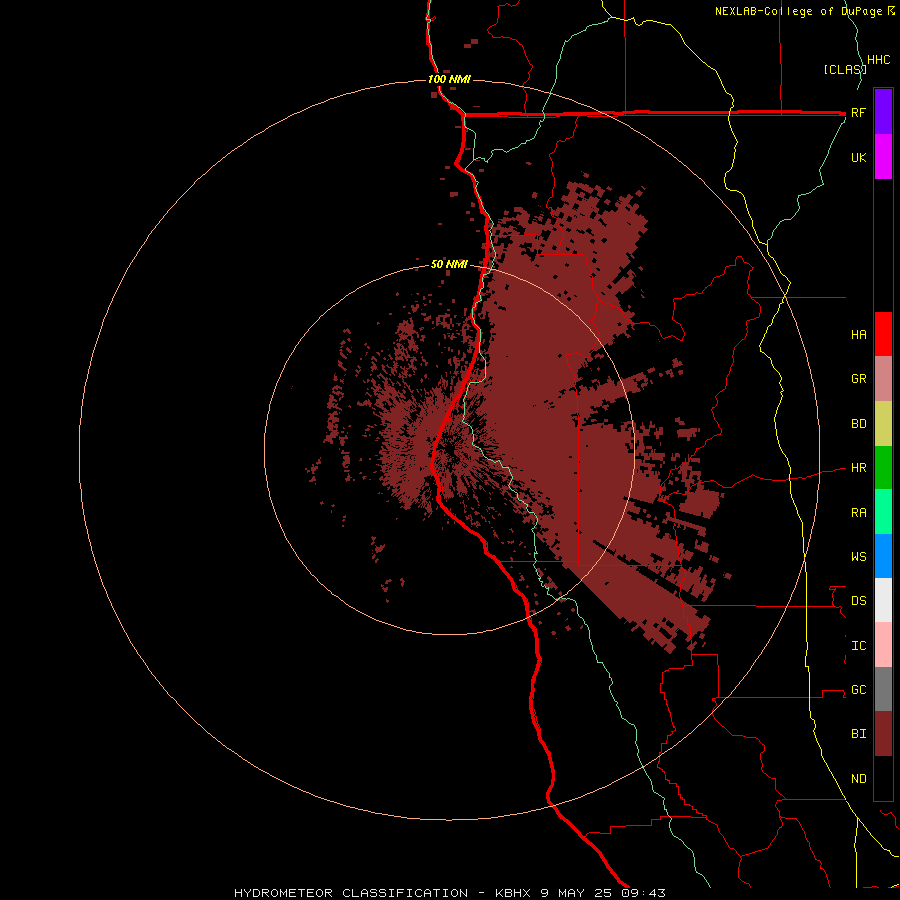The image size is (900, 900).
Task: Click the RF purple legend swatch
Action: (883, 112)
